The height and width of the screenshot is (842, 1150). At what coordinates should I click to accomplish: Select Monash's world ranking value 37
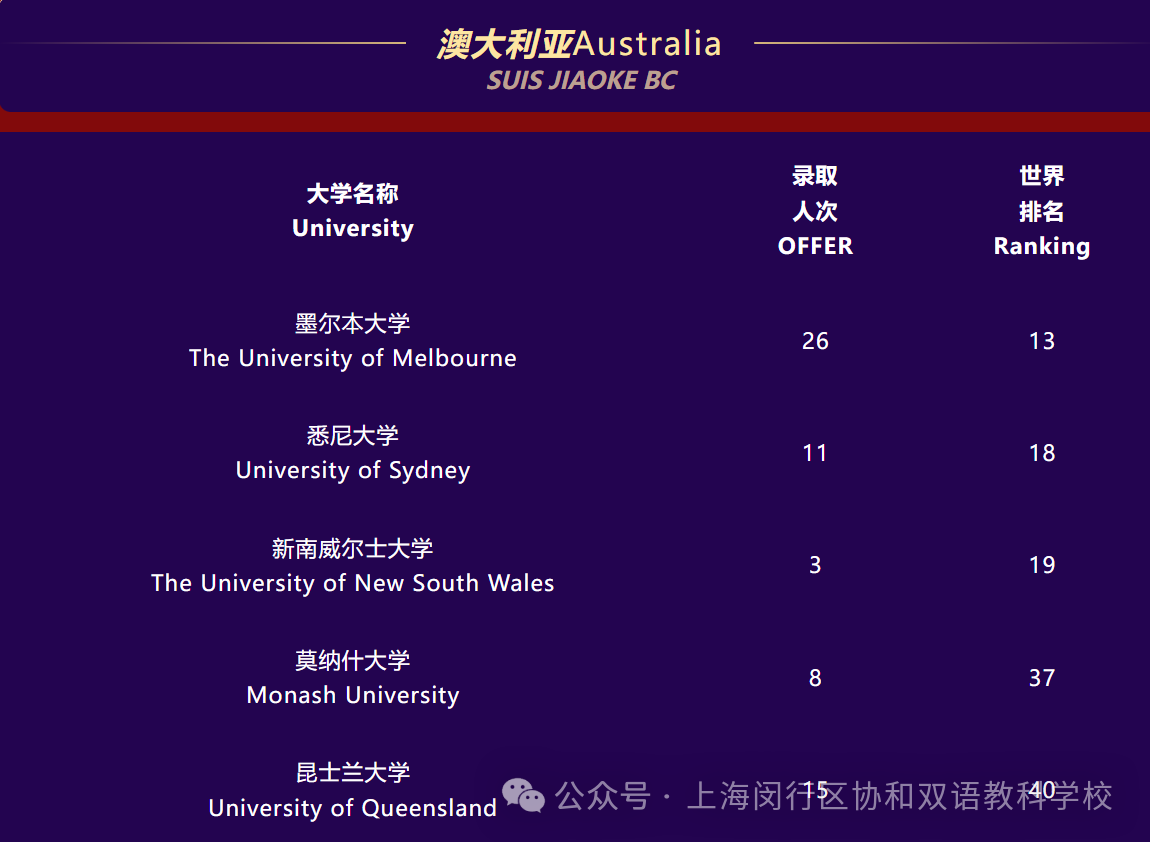[1041, 678]
